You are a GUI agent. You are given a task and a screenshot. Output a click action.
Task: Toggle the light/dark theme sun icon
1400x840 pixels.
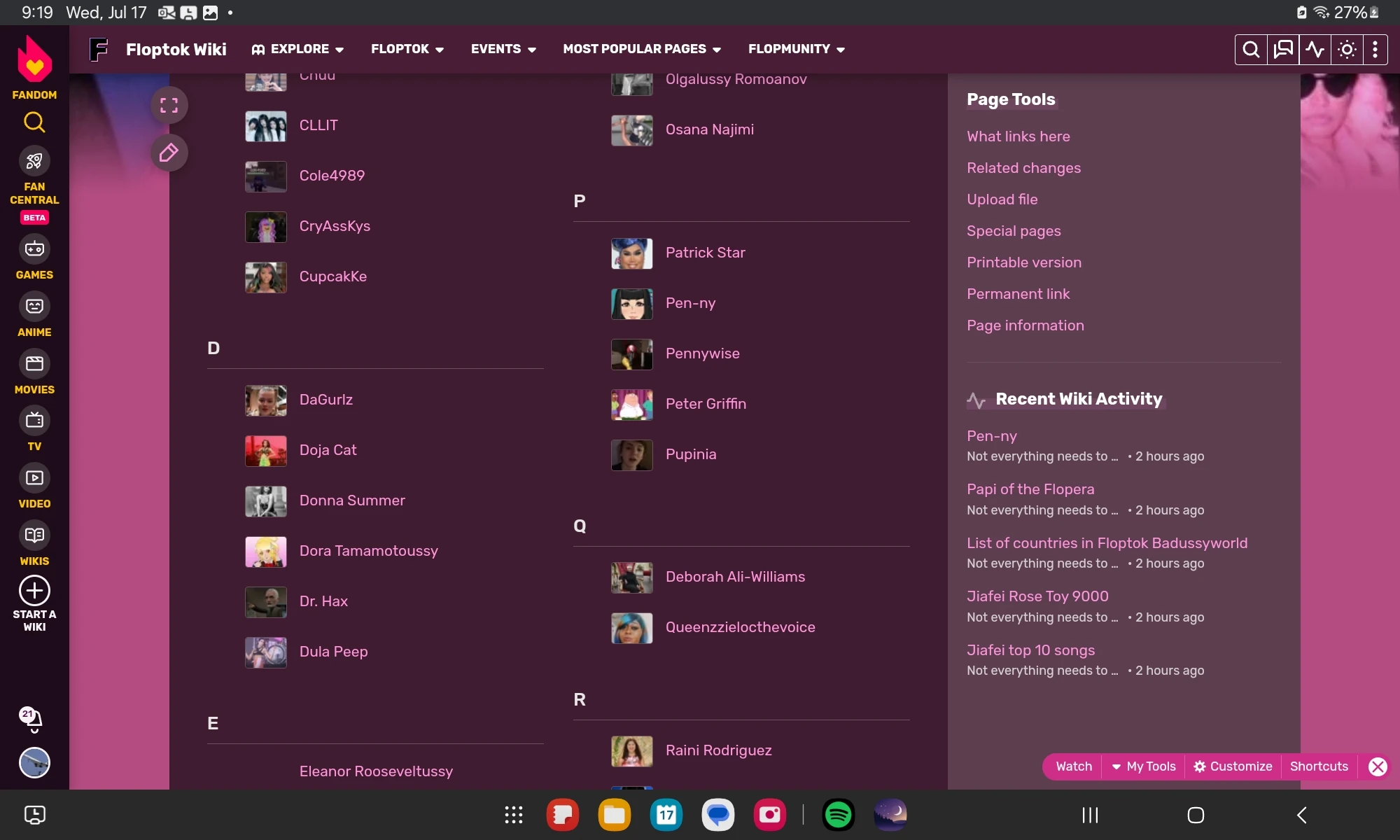(1346, 49)
